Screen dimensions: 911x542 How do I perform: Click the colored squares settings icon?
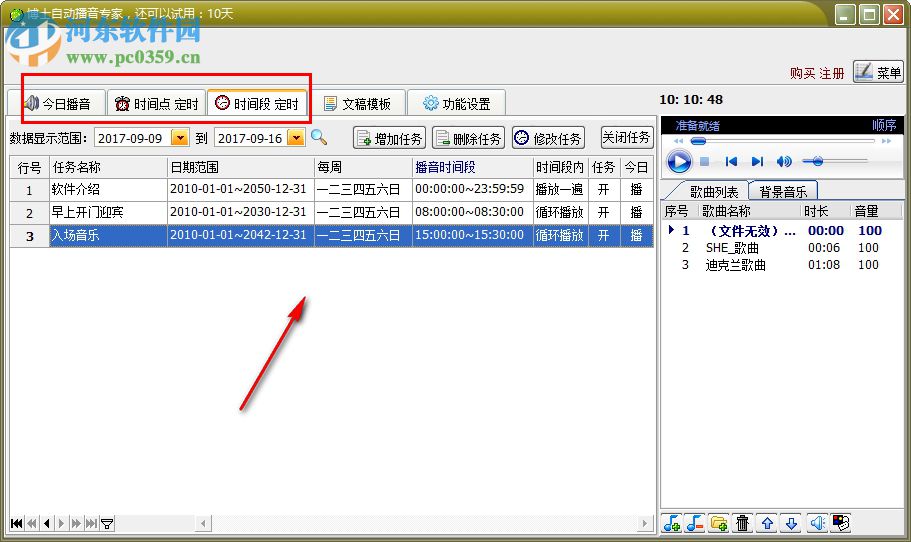(x=841, y=523)
